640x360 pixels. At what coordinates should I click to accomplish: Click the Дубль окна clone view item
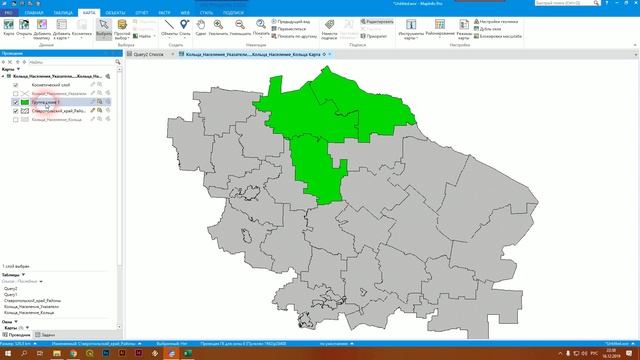[487, 29]
